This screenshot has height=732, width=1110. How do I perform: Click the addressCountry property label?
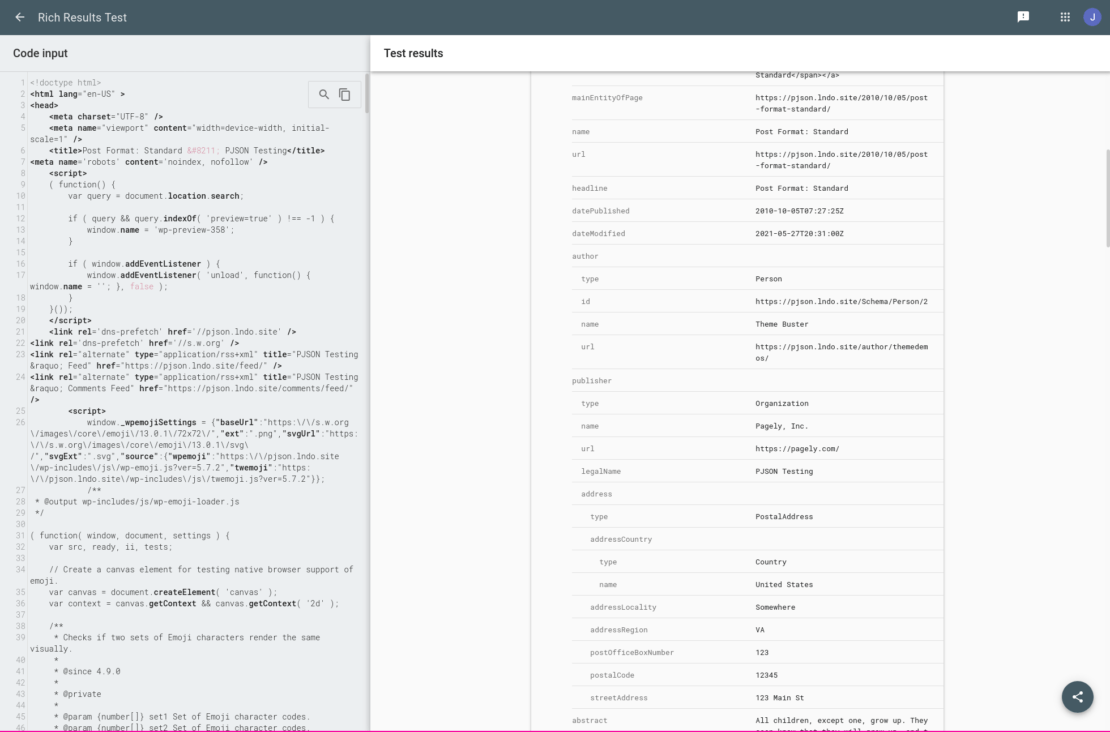(x=621, y=539)
